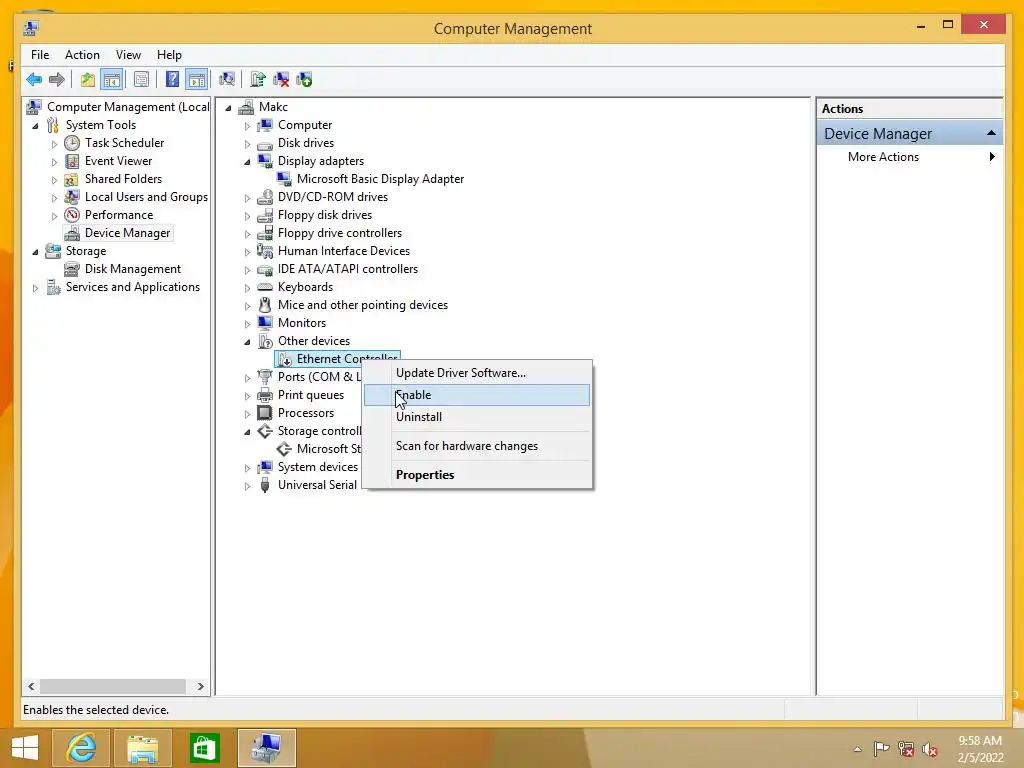Choose Scan for hardware changes menu entry

coord(477,446)
